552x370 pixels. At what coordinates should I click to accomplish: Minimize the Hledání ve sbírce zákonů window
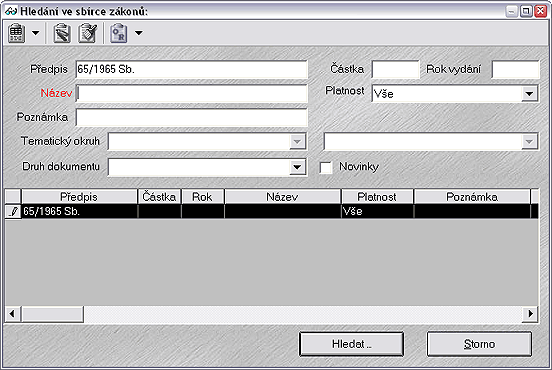pos(511,11)
